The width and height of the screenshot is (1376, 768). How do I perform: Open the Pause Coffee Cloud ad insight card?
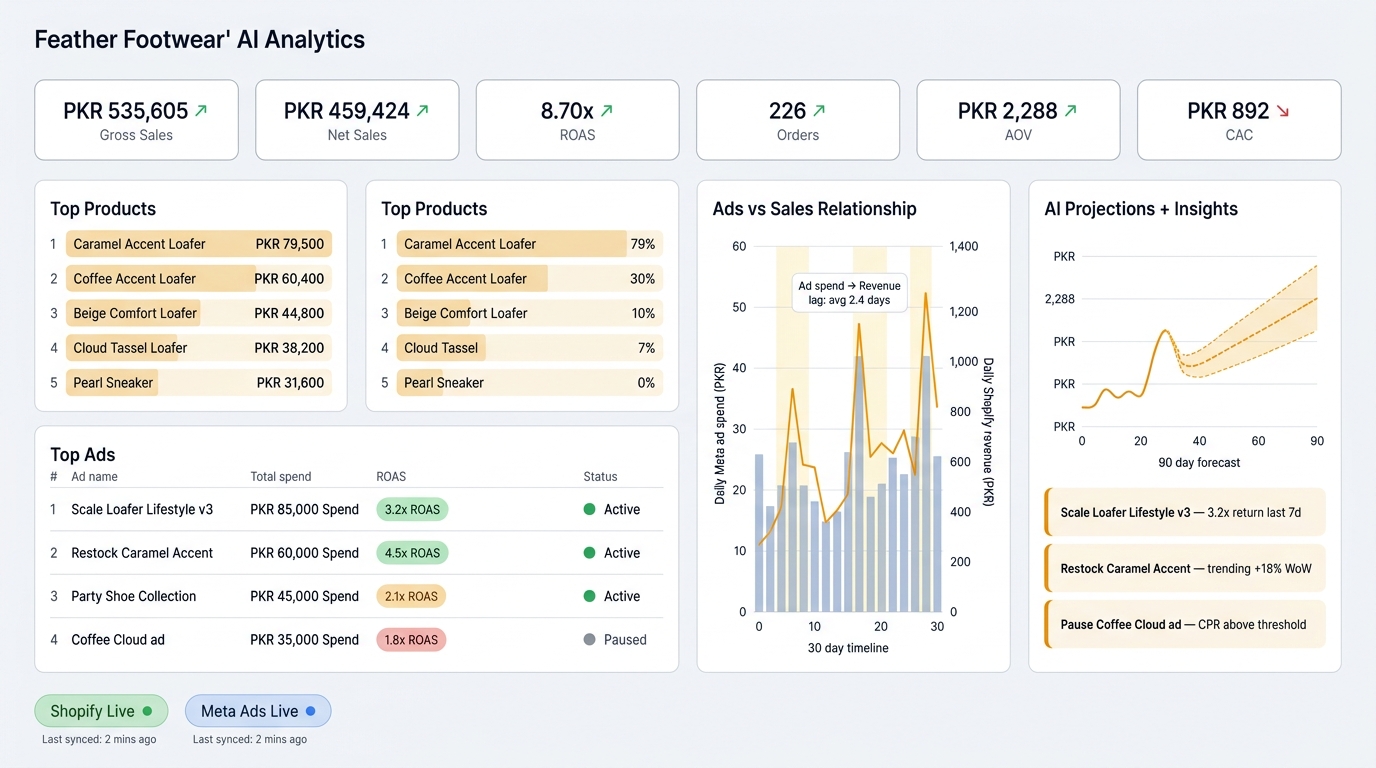tap(1185, 624)
